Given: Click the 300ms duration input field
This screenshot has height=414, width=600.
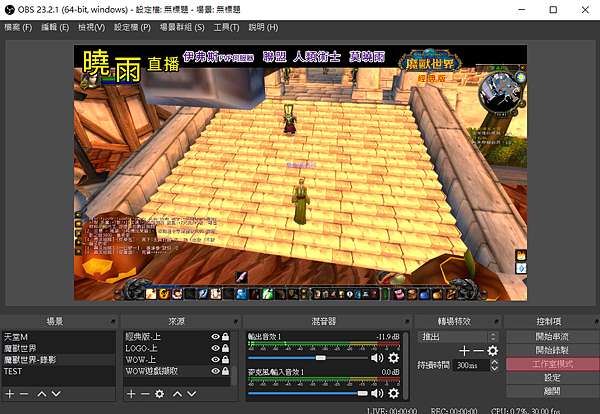Looking at the screenshot, I should coord(472,365).
